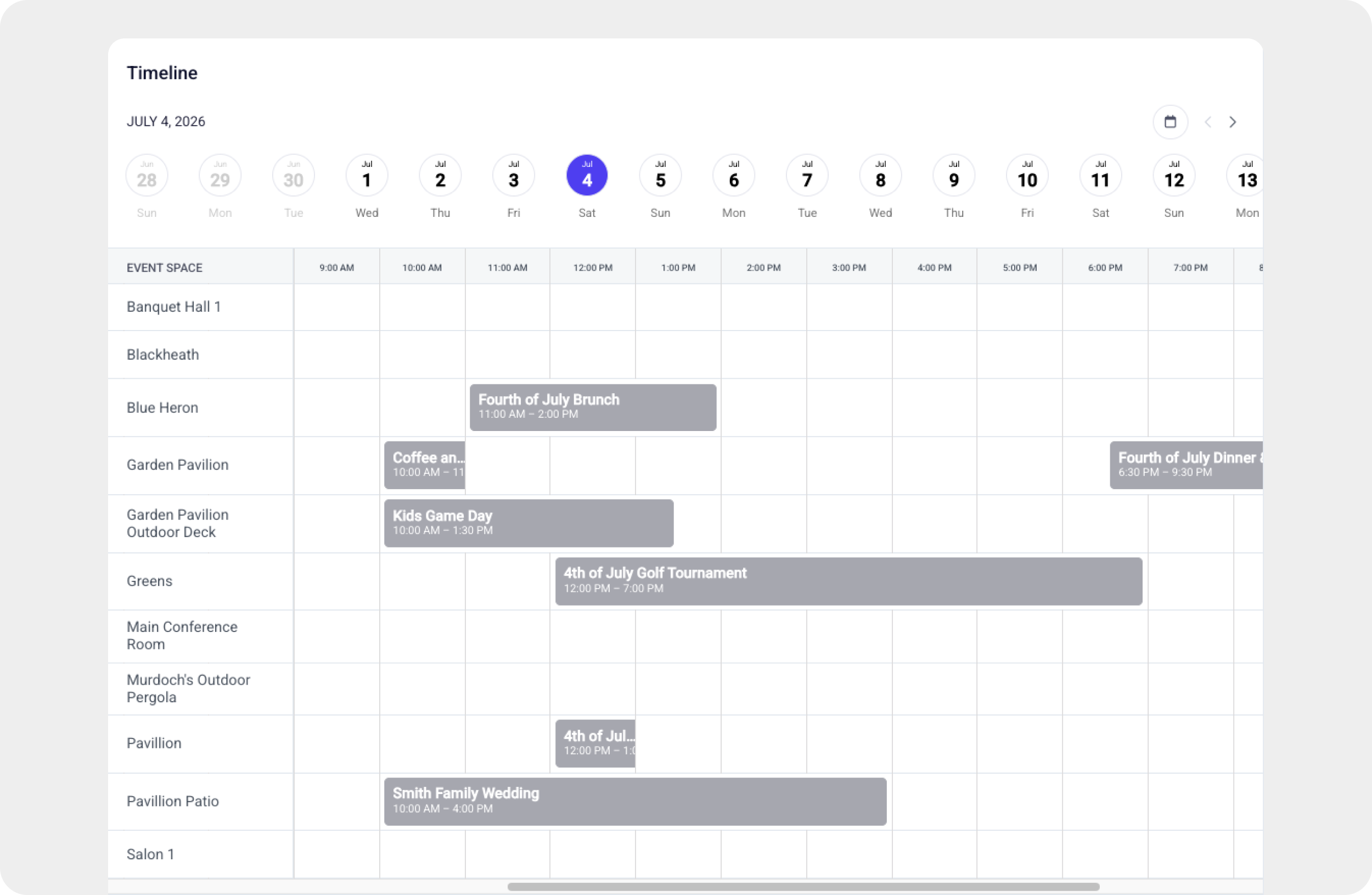1372x895 pixels.
Task: Click the Garden Pavilion Outdoor Deck label
Action: [x=178, y=523]
